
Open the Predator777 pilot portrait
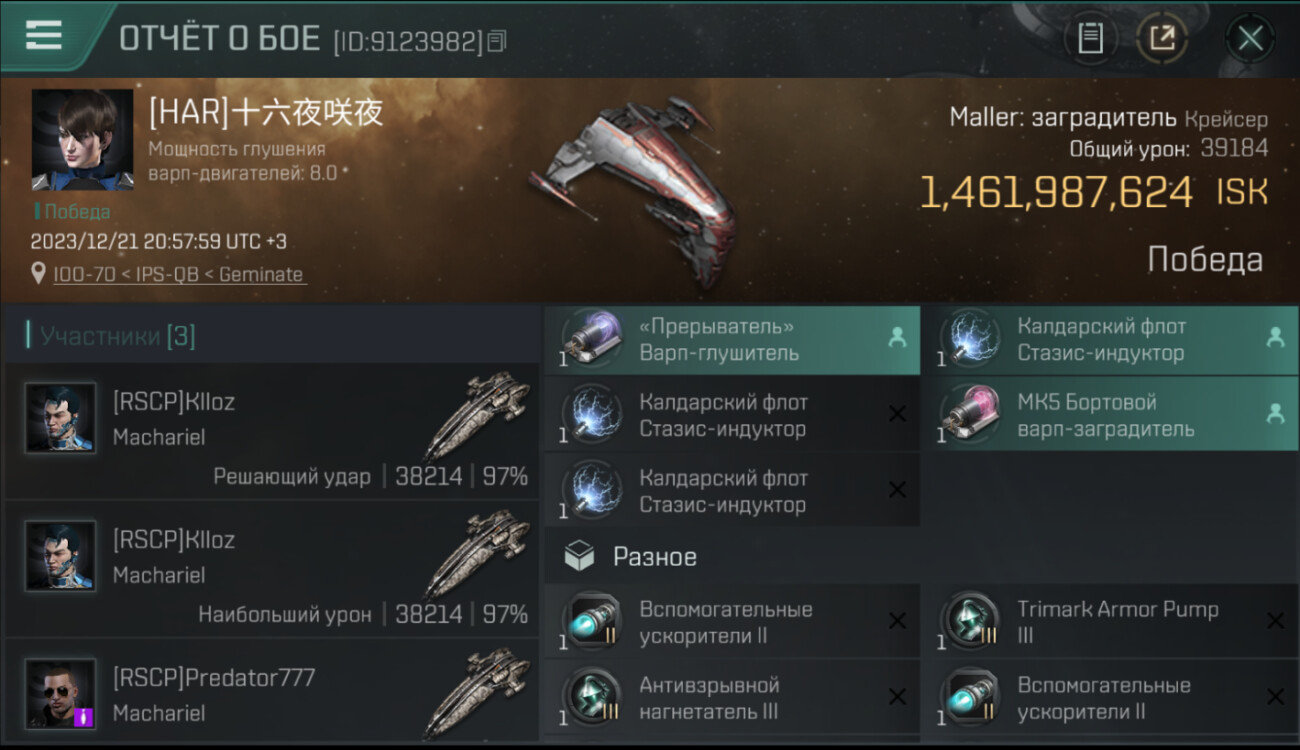[x=61, y=693]
